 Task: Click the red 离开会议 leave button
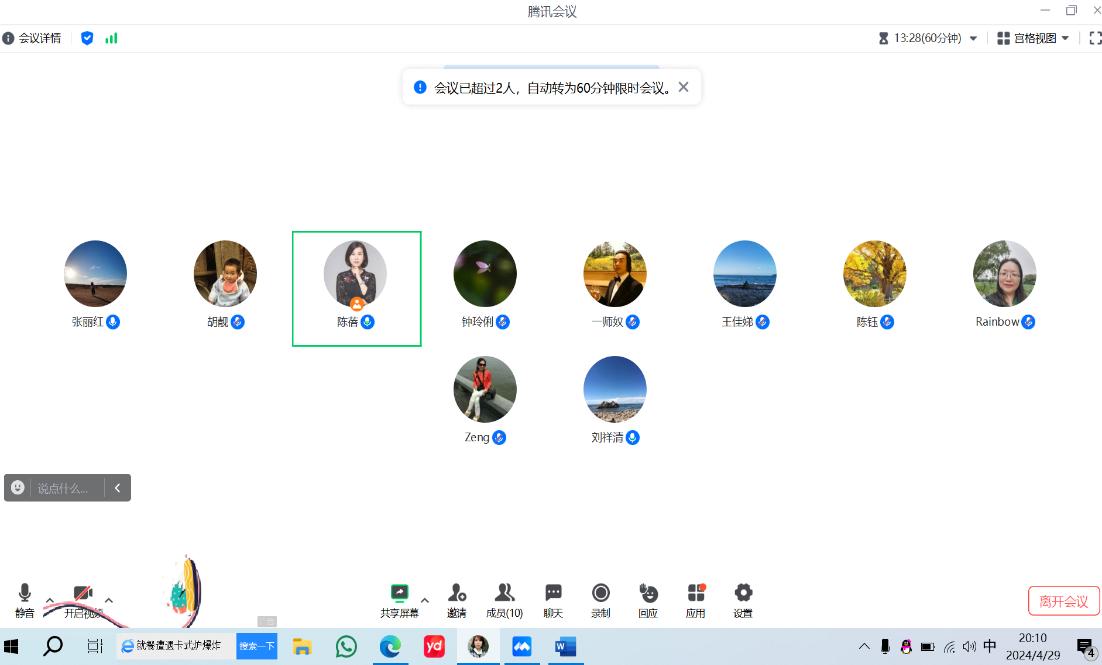[1063, 601]
